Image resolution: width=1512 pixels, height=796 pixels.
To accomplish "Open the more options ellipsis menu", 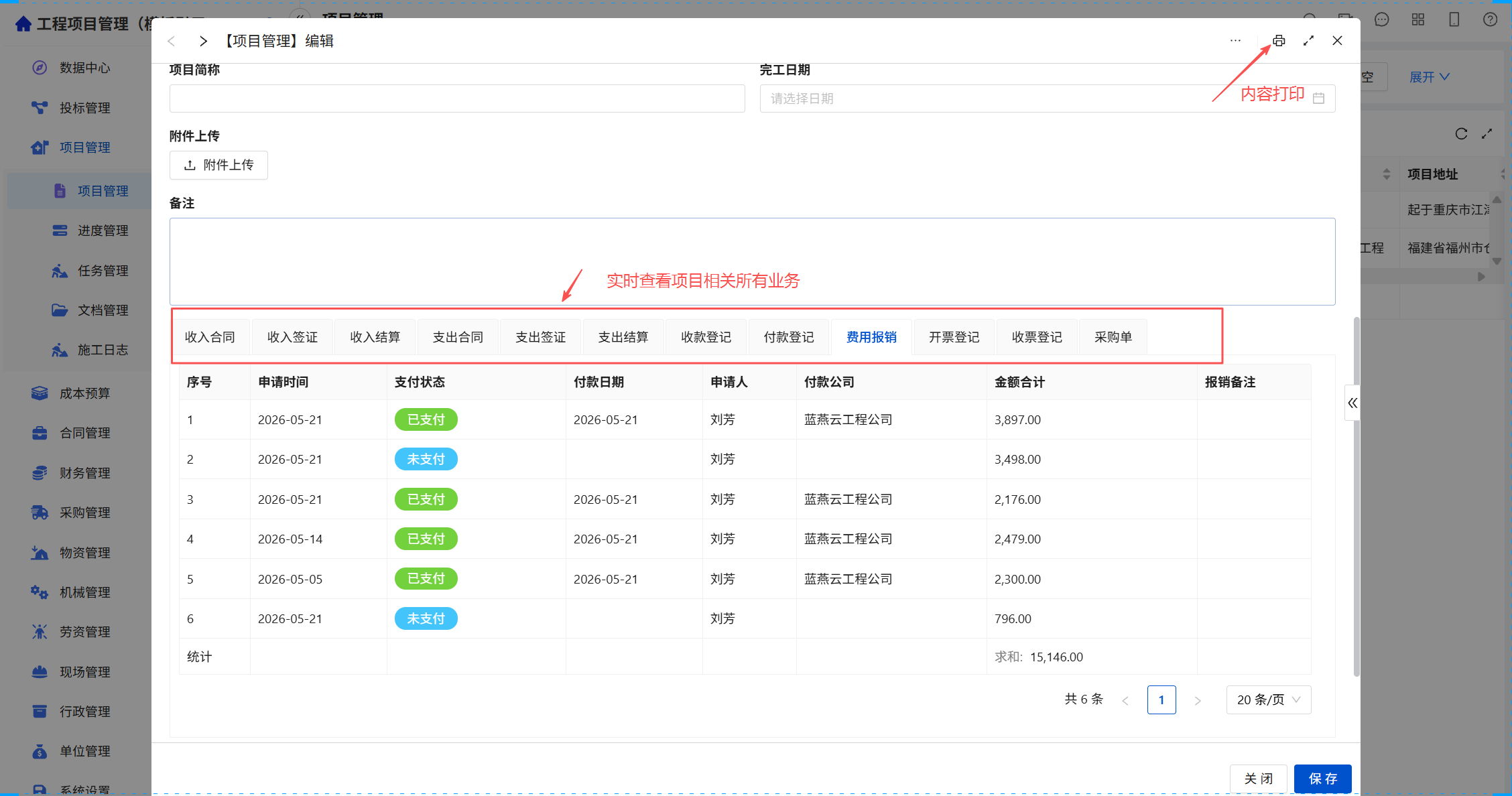I will tap(1235, 41).
